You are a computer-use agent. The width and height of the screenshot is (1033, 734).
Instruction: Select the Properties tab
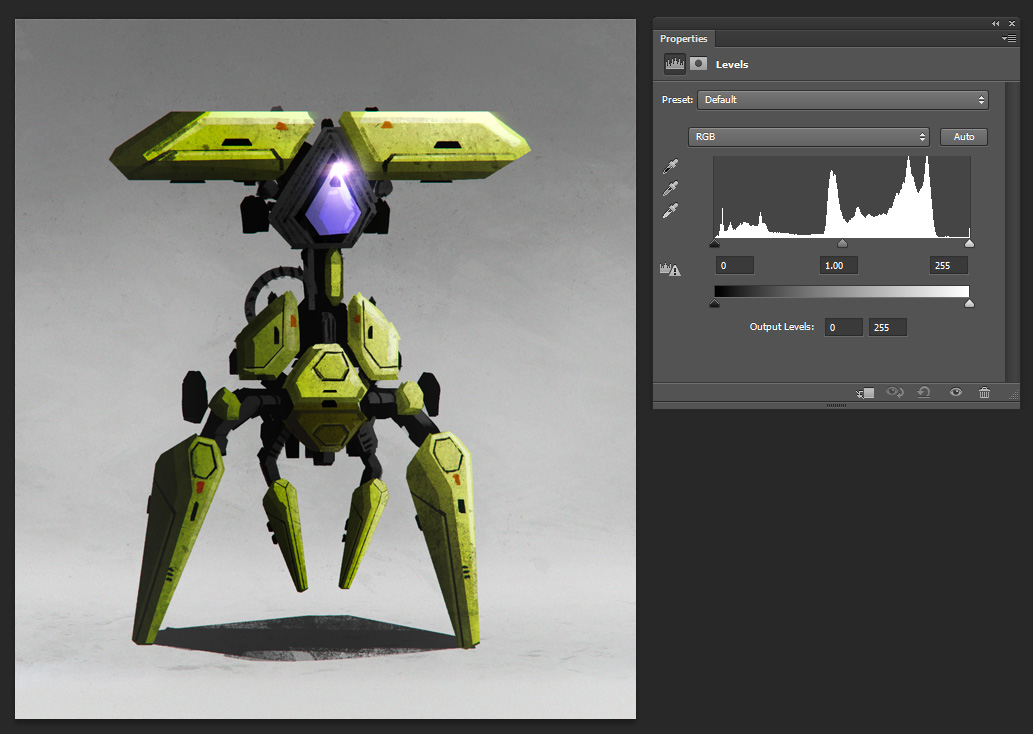tap(684, 39)
